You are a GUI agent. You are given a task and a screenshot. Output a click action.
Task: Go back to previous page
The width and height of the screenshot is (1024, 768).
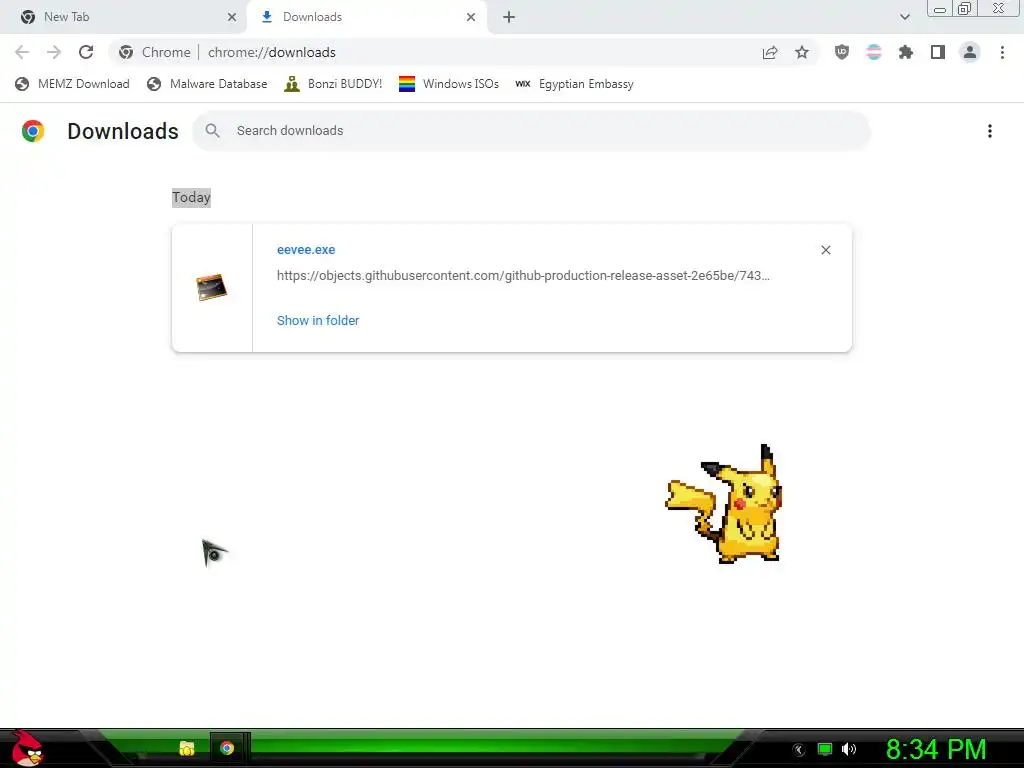pos(22,52)
